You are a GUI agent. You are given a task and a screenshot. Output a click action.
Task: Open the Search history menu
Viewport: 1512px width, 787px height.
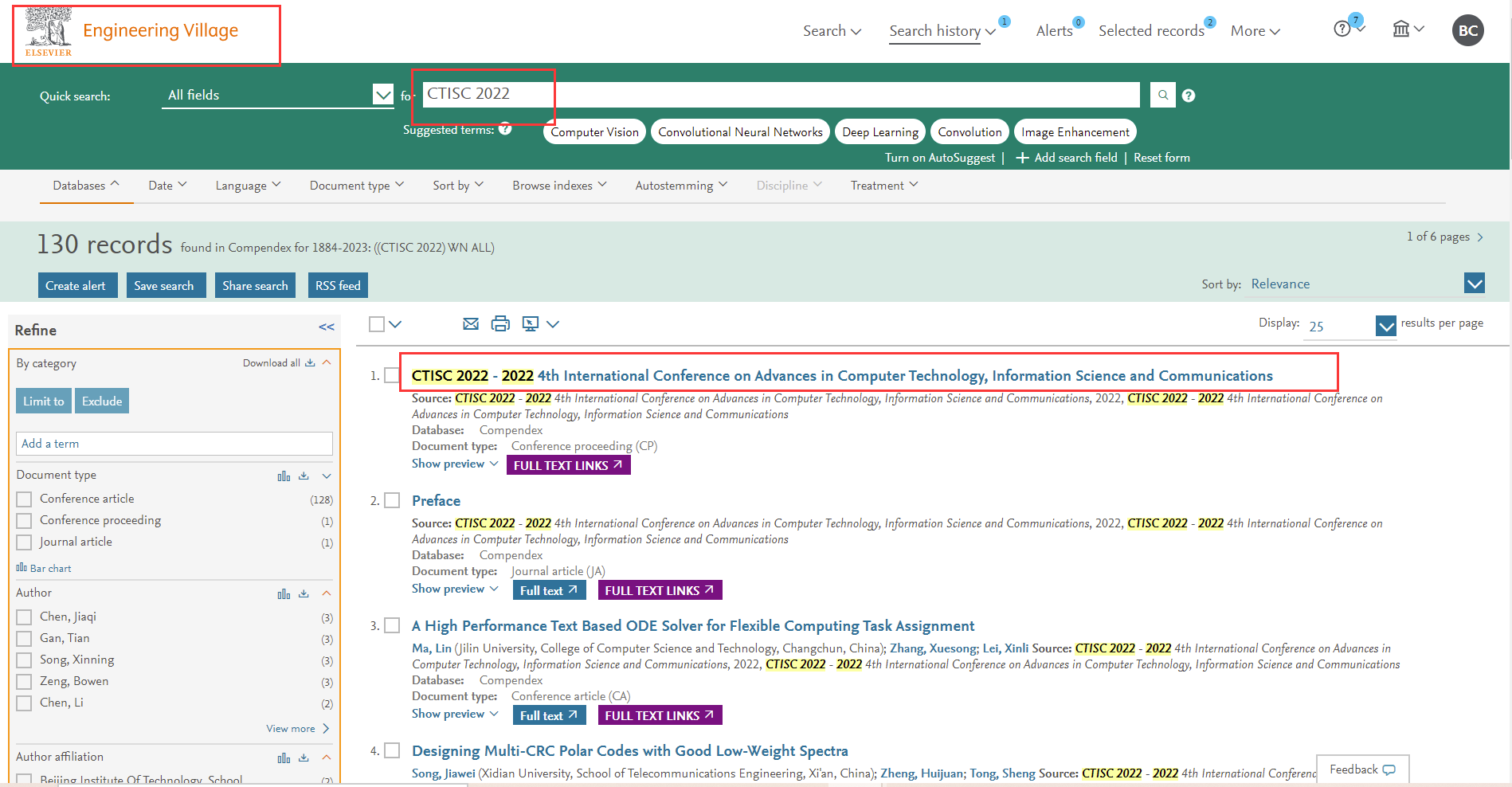942,30
